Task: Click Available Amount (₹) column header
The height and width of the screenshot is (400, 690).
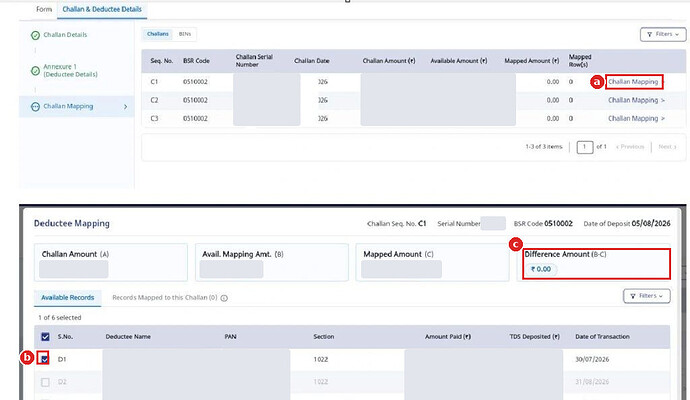Action: pyautogui.click(x=459, y=61)
